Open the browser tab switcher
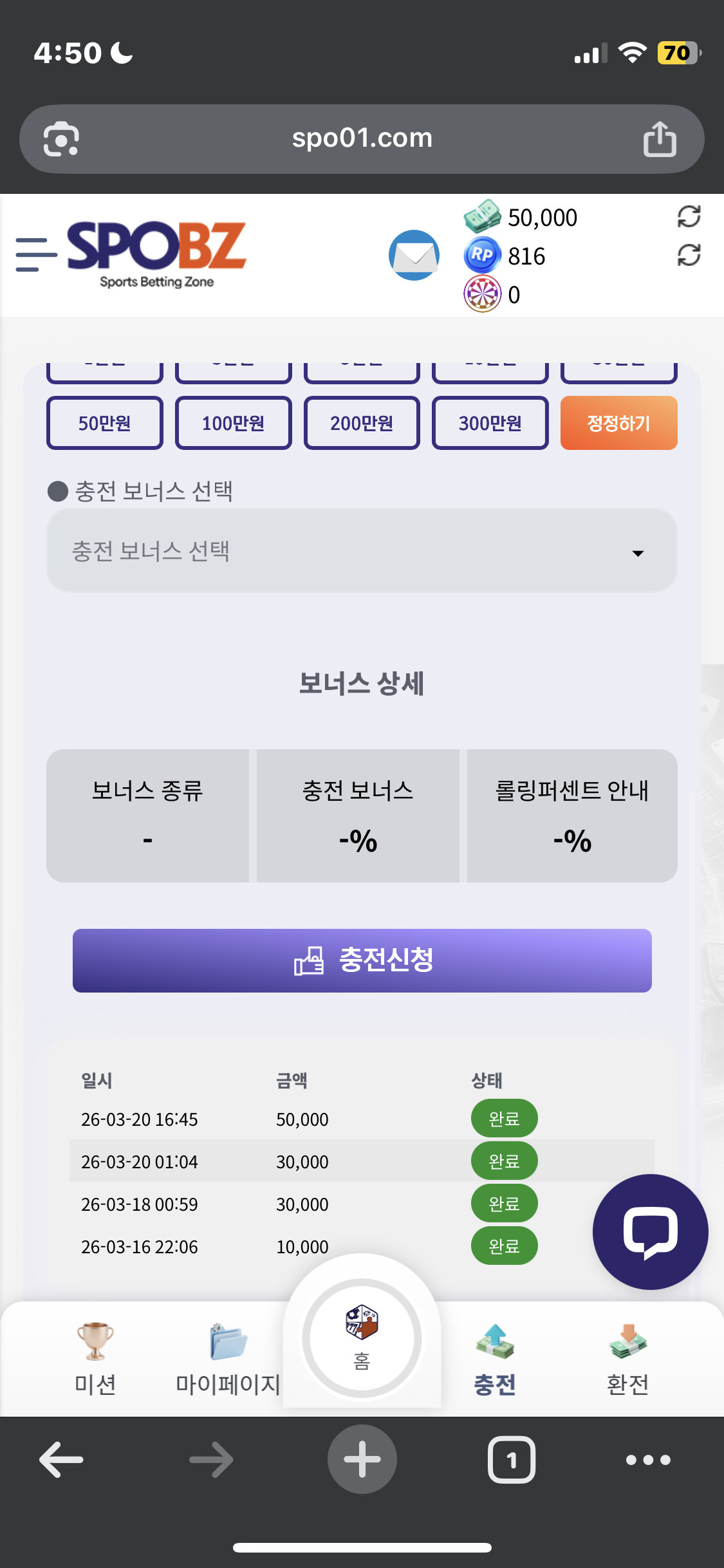This screenshot has width=724, height=1568. tap(512, 1459)
